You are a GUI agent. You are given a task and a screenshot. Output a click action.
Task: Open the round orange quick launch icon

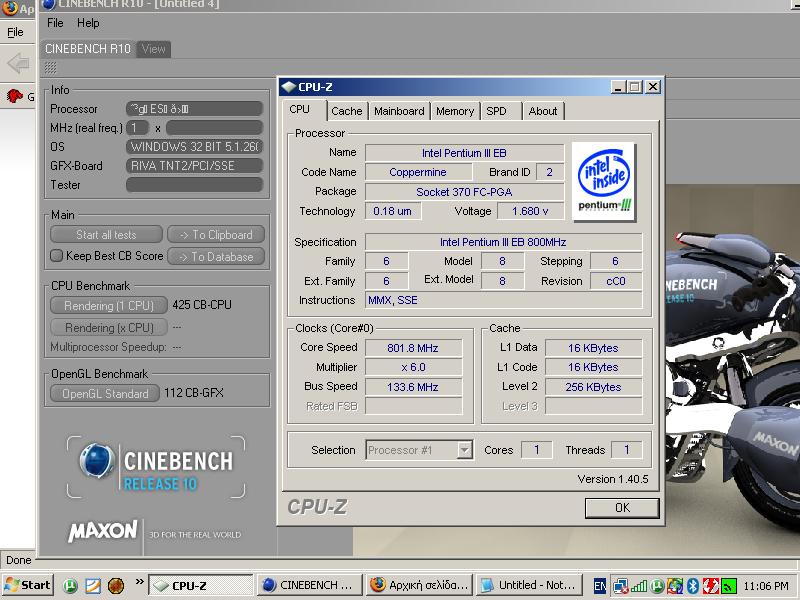pos(116,585)
